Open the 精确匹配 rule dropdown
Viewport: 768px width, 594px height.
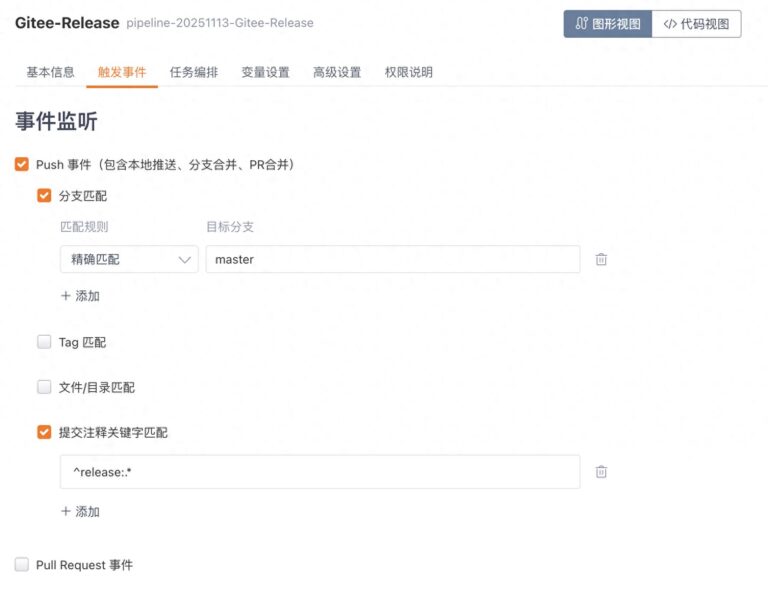click(129, 259)
